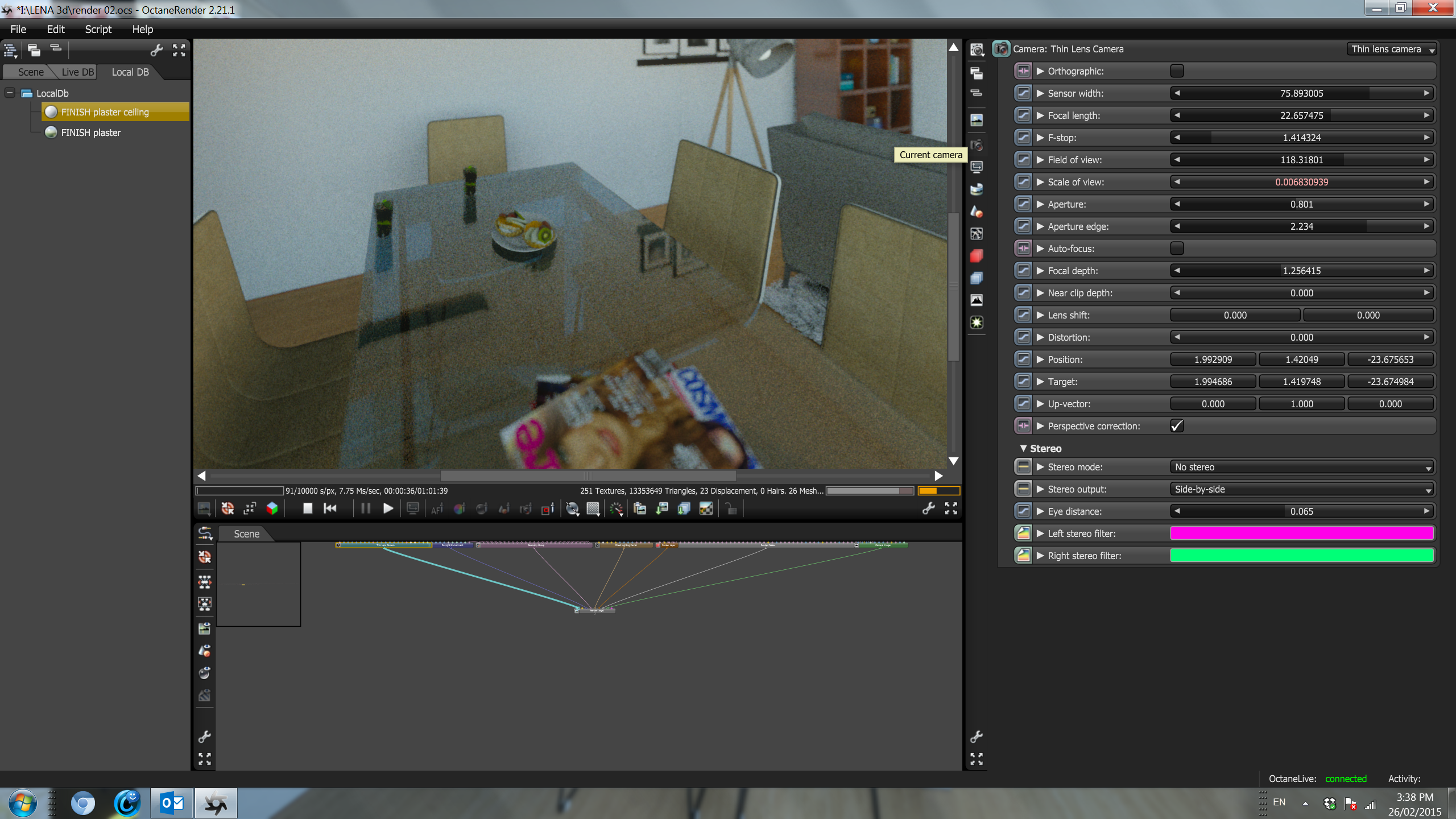Enable the Orthographic checkbox

(1177, 71)
